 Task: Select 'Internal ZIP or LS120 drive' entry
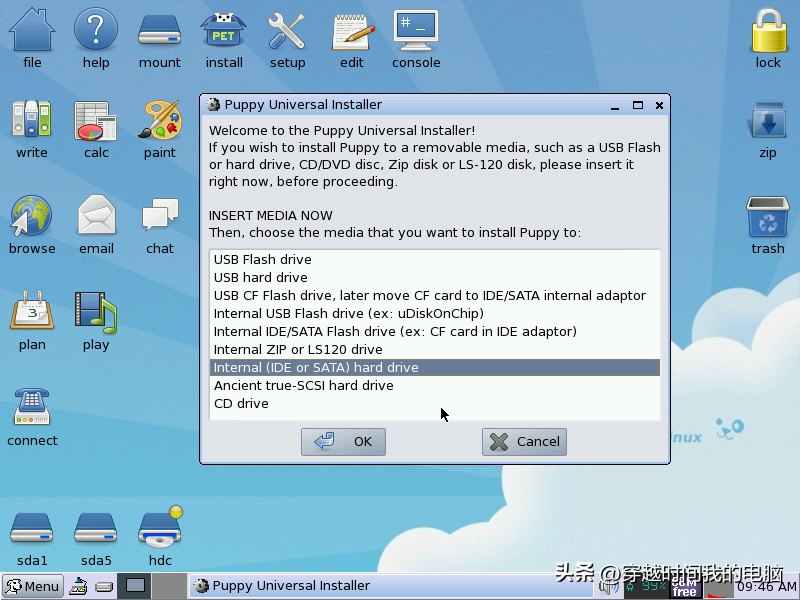tap(435, 349)
